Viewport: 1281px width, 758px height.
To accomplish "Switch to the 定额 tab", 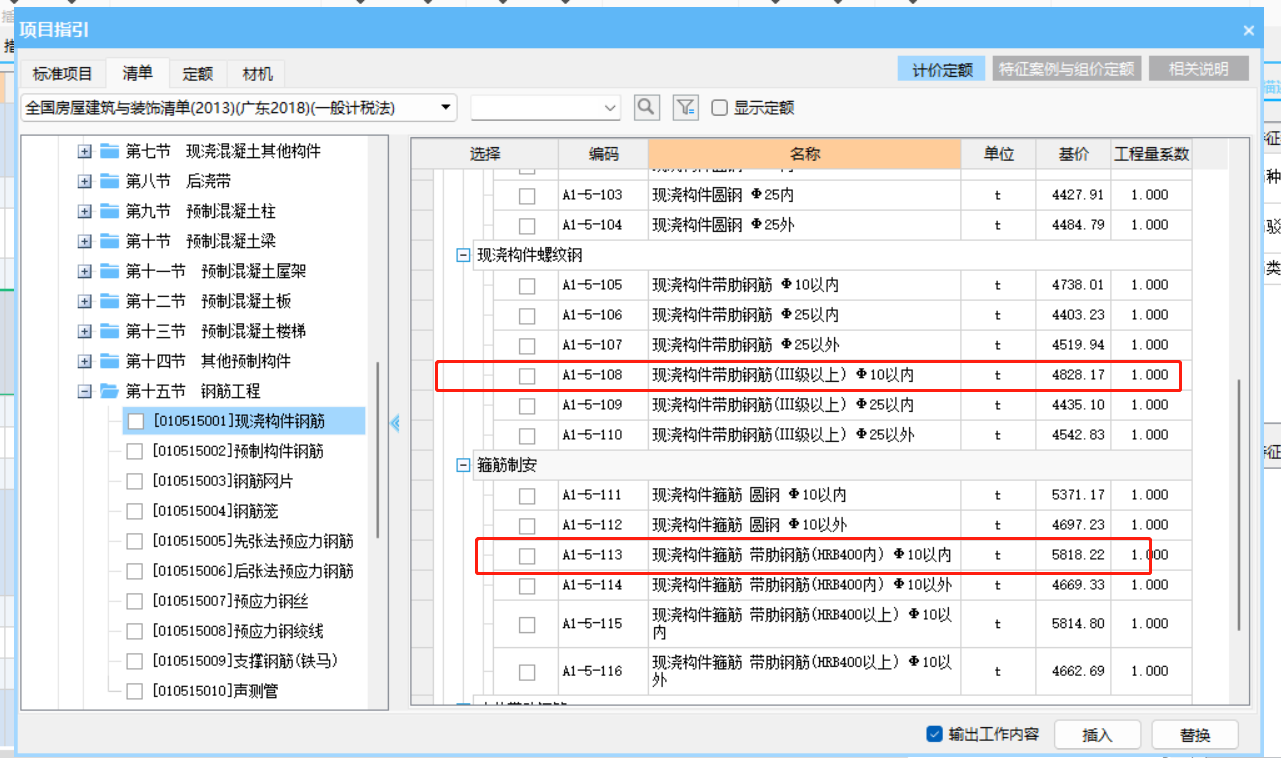I will pyautogui.click(x=198, y=74).
